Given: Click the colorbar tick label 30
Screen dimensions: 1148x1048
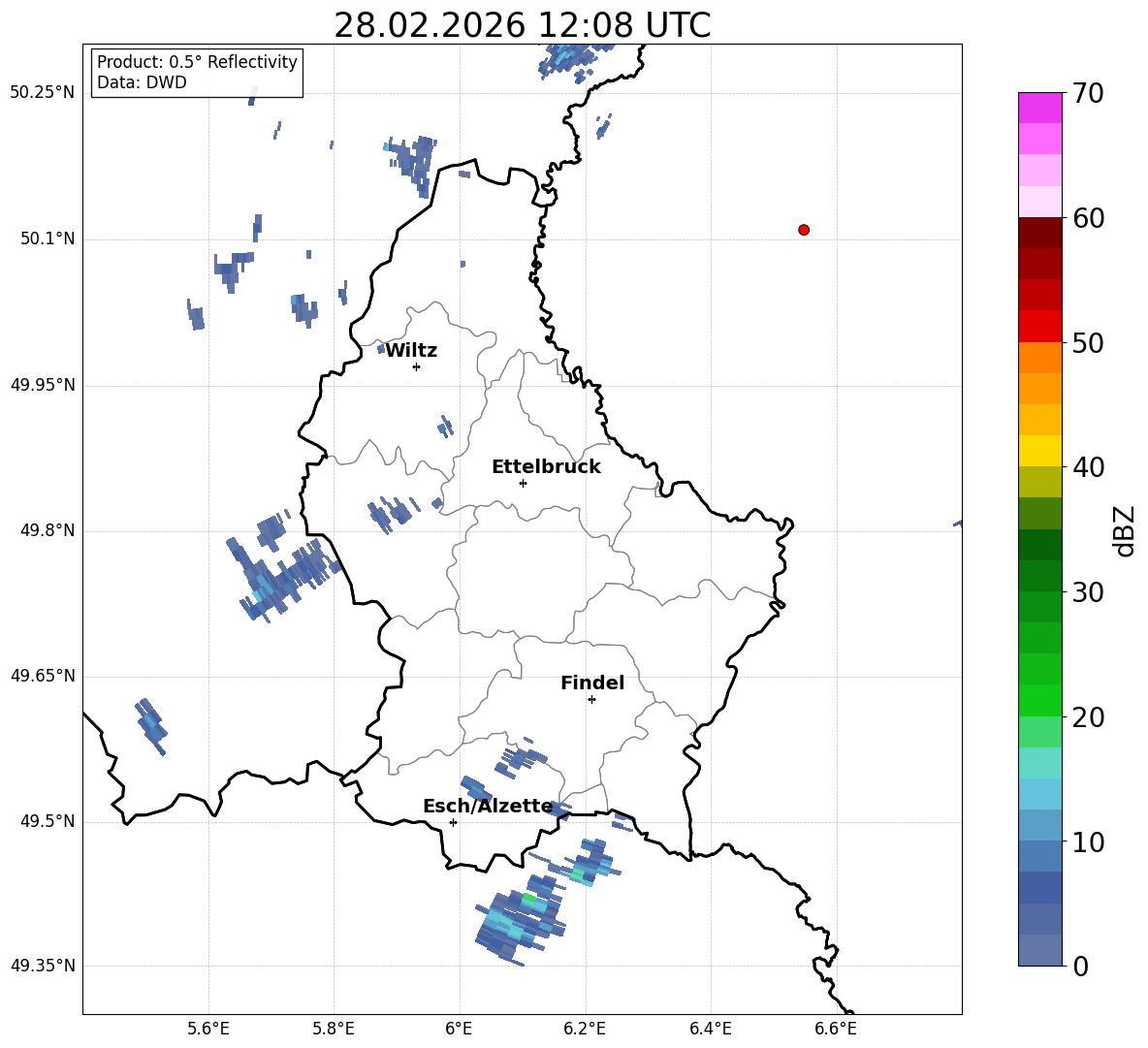Looking at the screenshot, I should click(1088, 592).
